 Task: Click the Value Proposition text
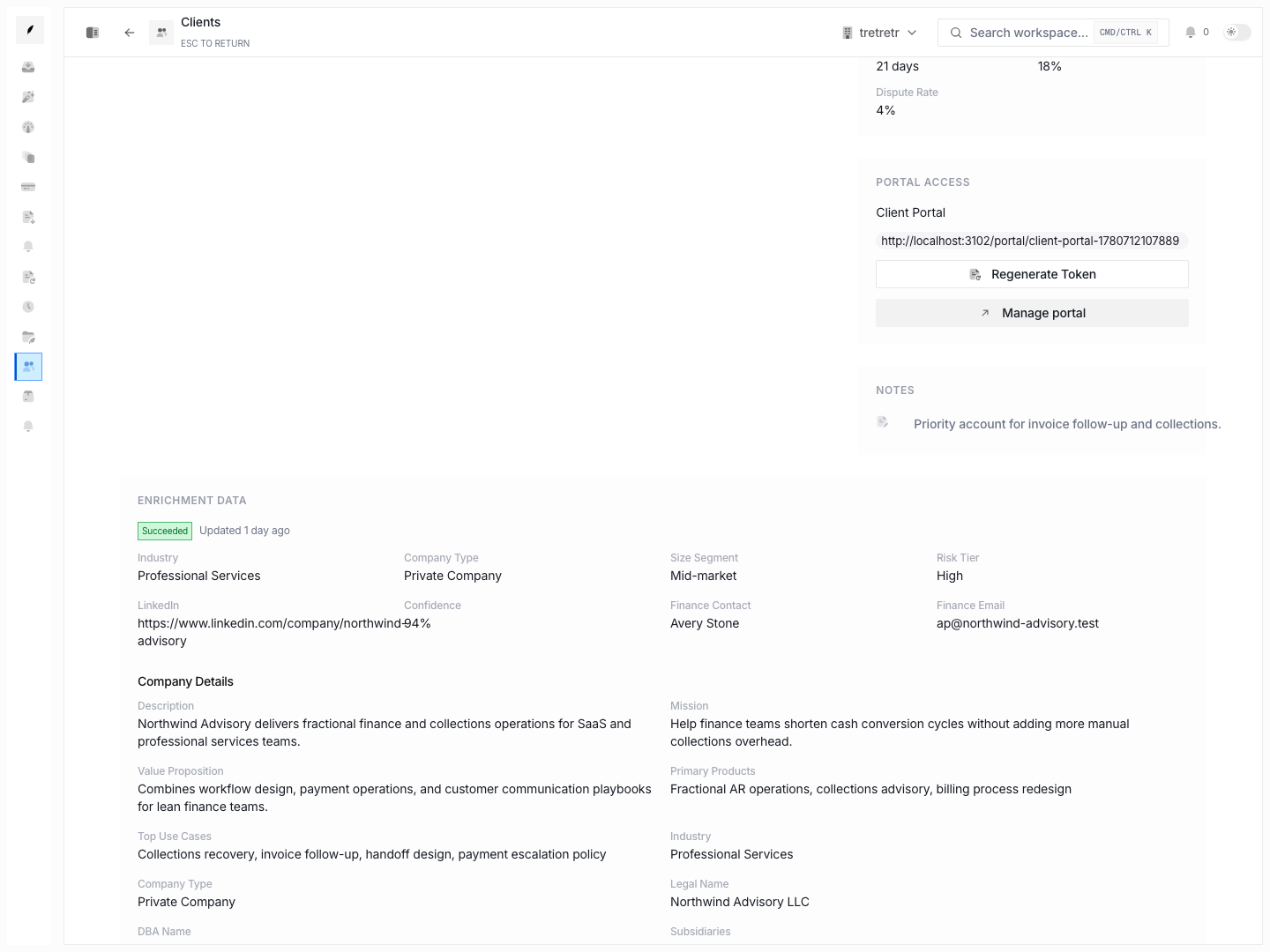point(394,798)
